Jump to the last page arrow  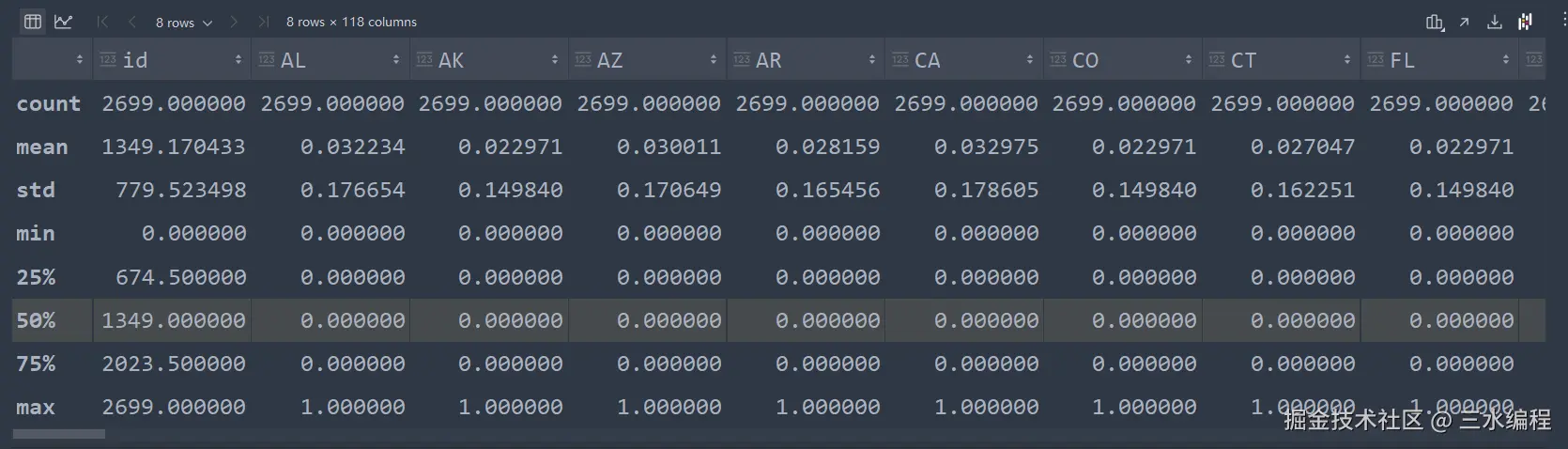(x=264, y=22)
